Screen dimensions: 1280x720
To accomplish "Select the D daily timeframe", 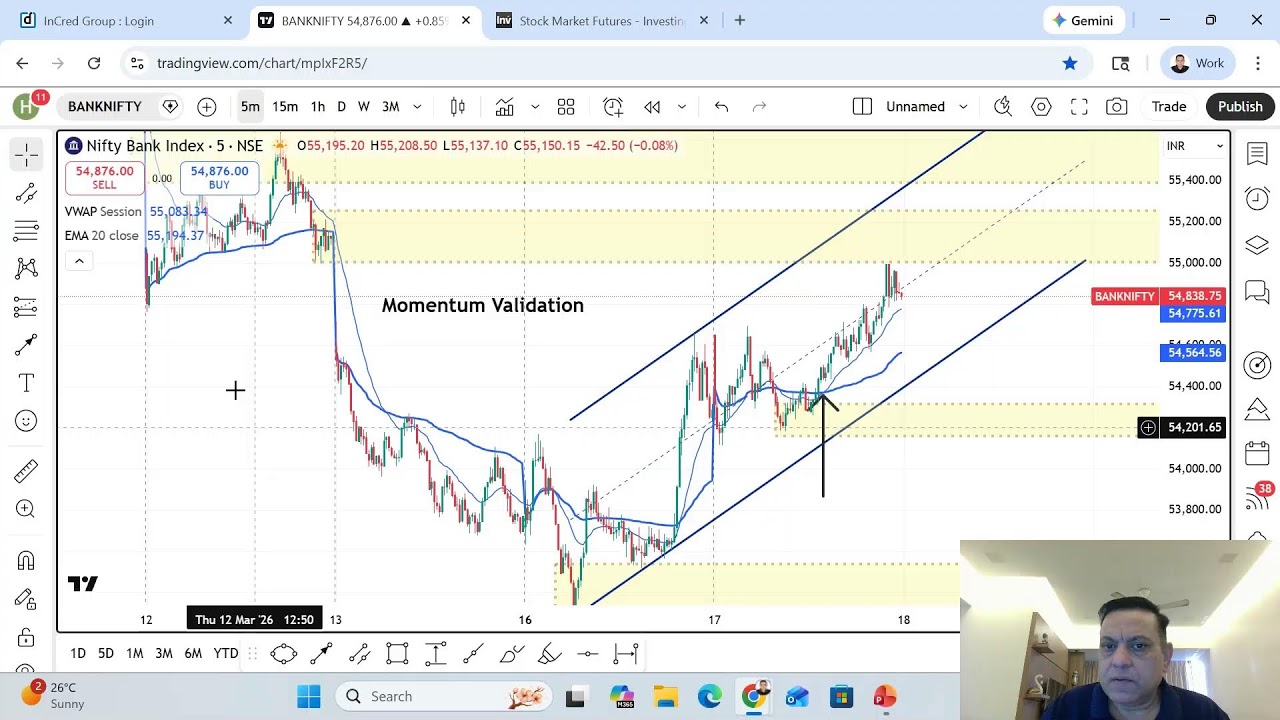I will [x=341, y=107].
